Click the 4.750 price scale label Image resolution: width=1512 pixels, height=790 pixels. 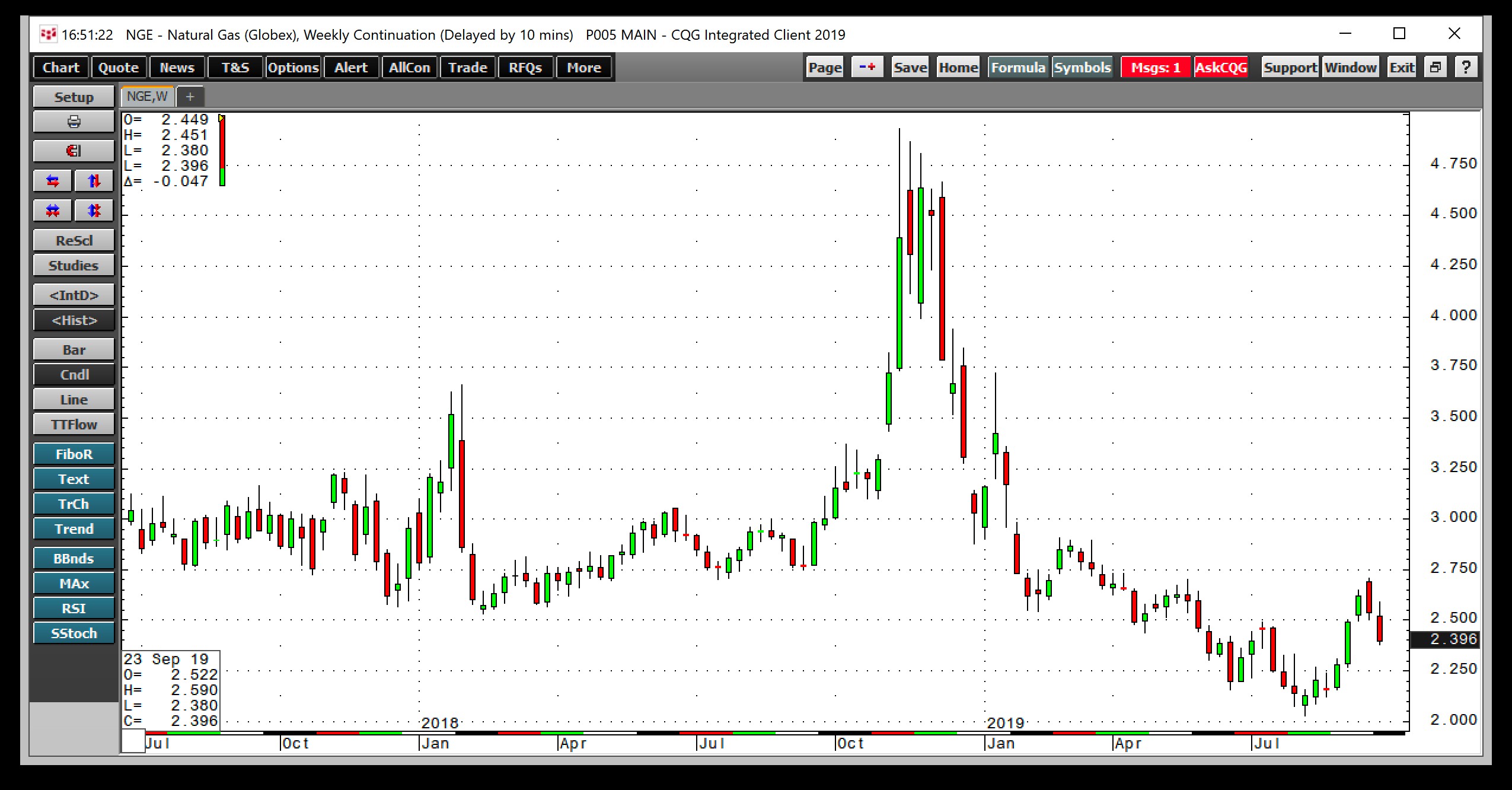click(x=1453, y=164)
